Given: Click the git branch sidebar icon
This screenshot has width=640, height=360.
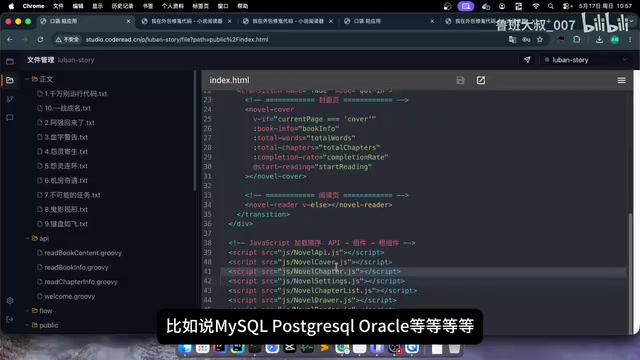Looking at the screenshot, I should [x=10, y=99].
